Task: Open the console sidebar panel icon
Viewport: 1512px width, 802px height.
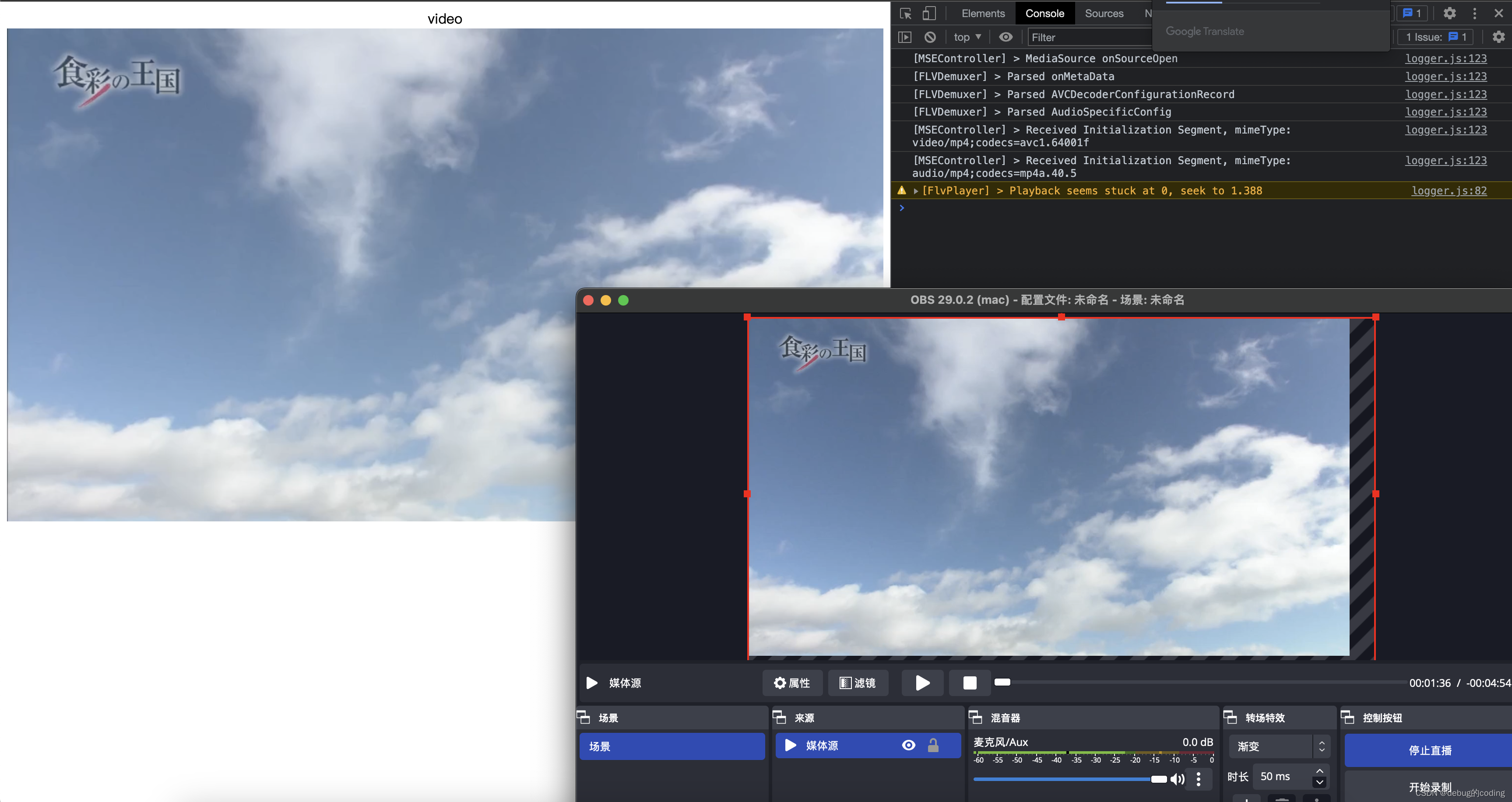Action: tap(904, 37)
